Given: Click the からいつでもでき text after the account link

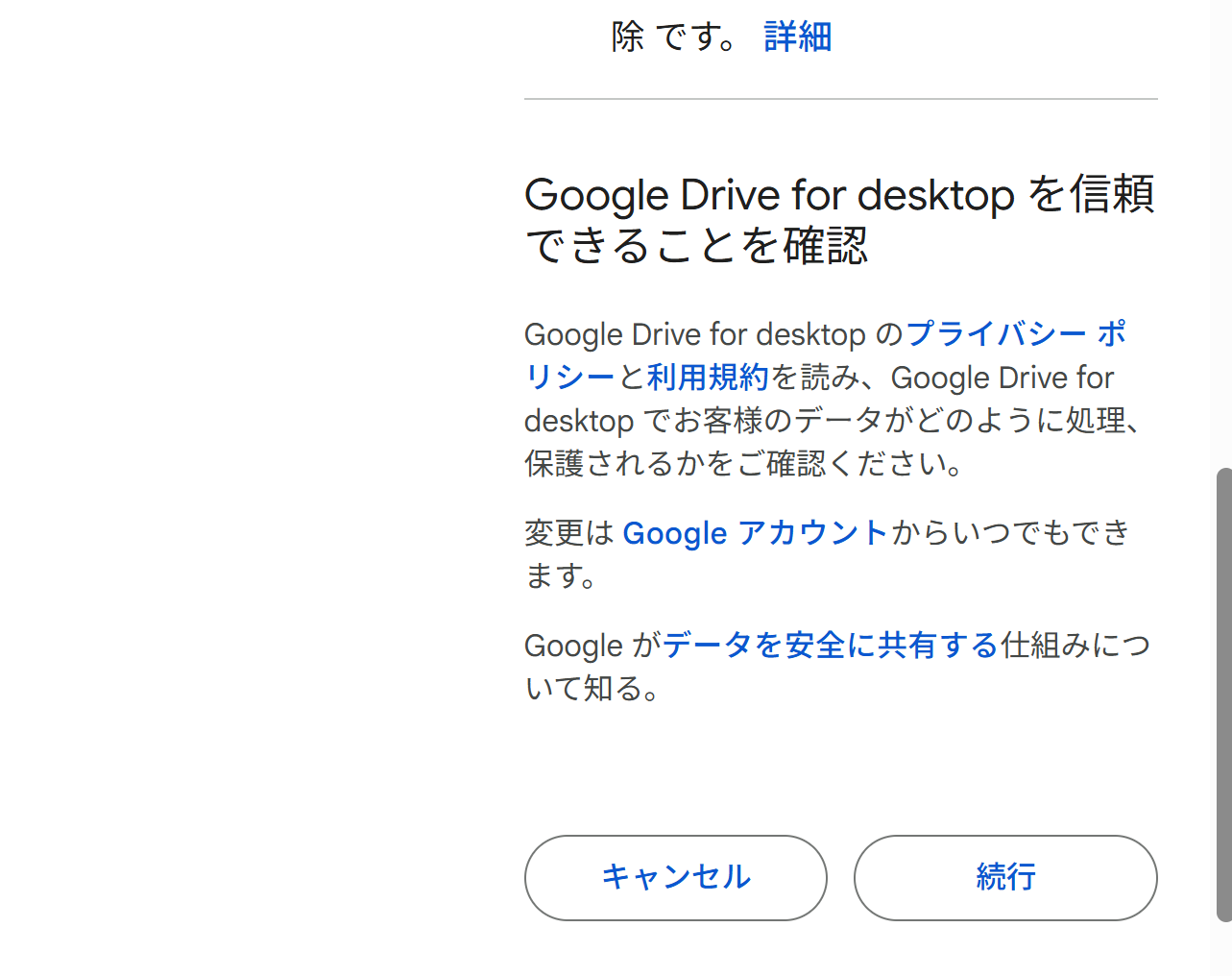Looking at the screenshot, I should click(1010, 533).
